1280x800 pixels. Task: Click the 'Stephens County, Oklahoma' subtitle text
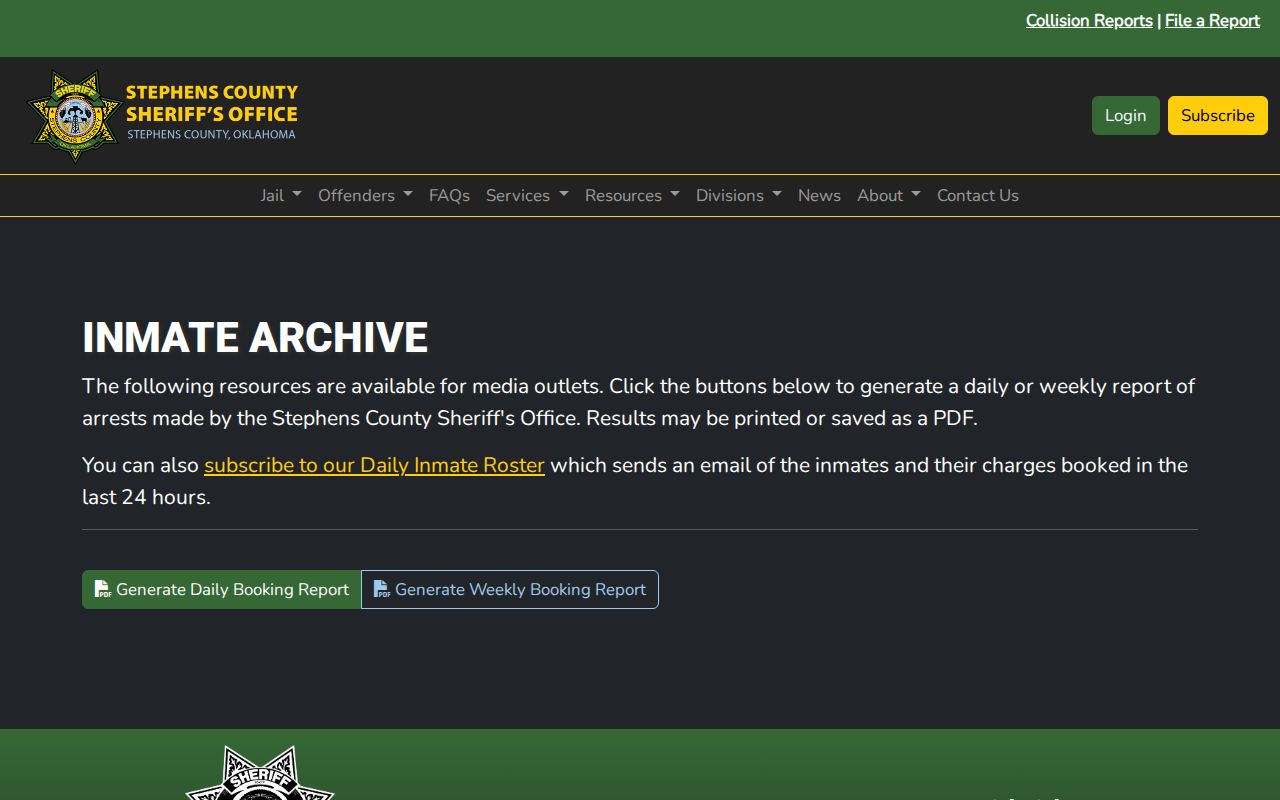(211, 134)
